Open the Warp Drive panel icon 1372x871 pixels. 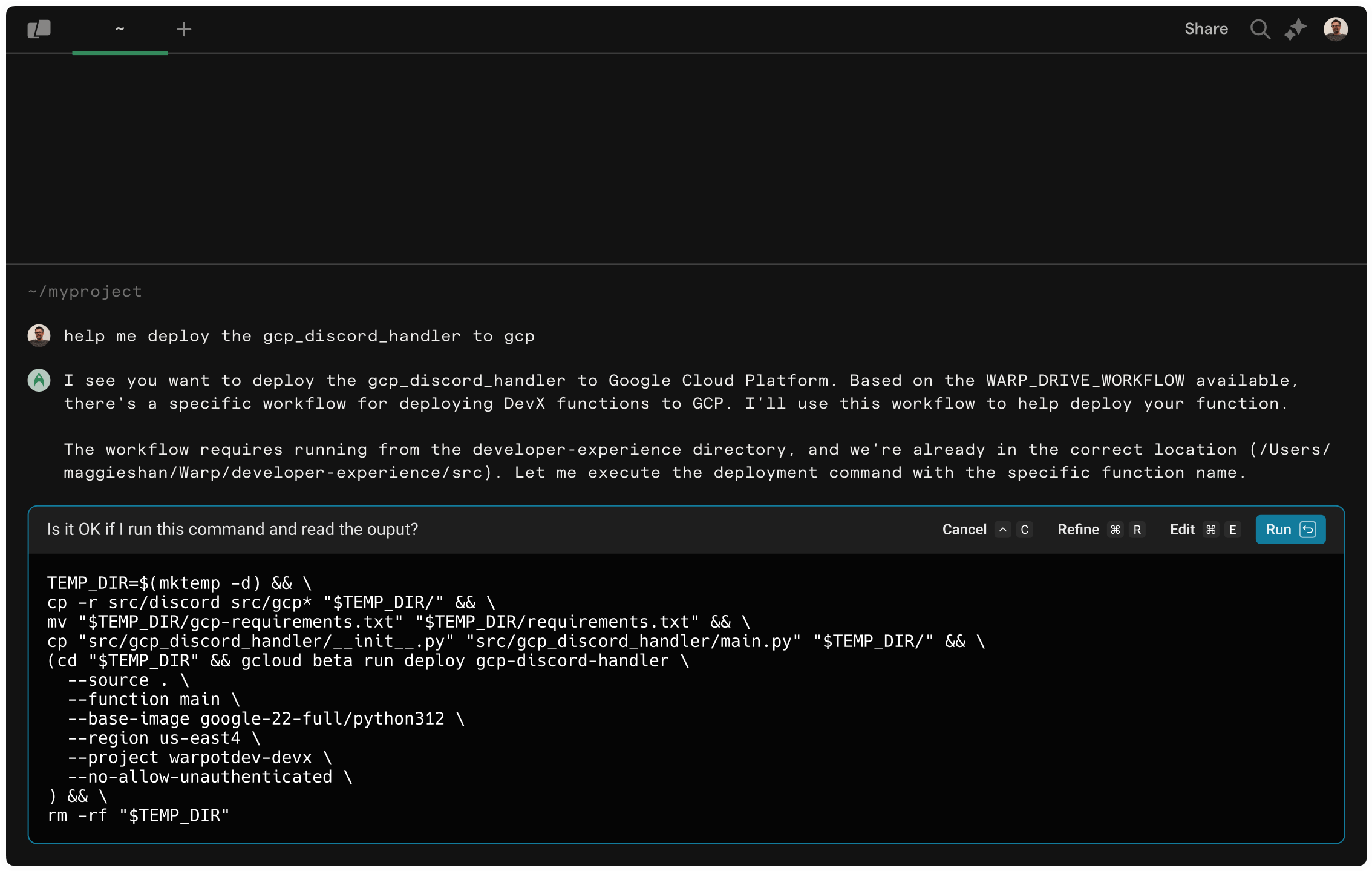[39, 29]
